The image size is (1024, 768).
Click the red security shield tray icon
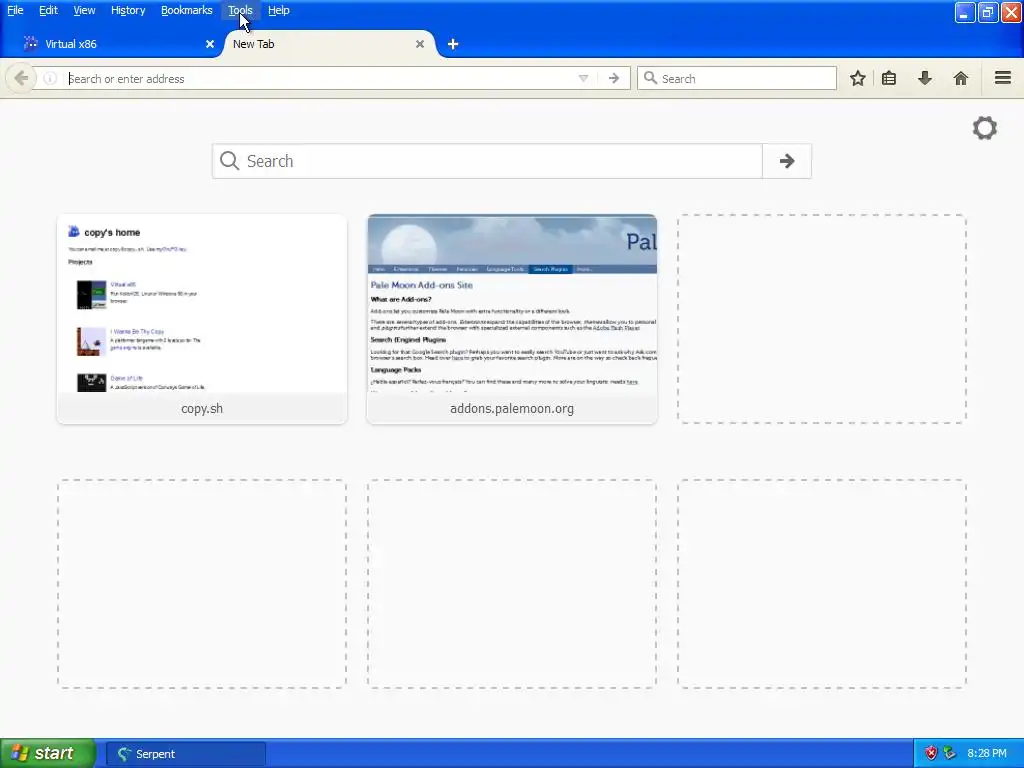931,753
